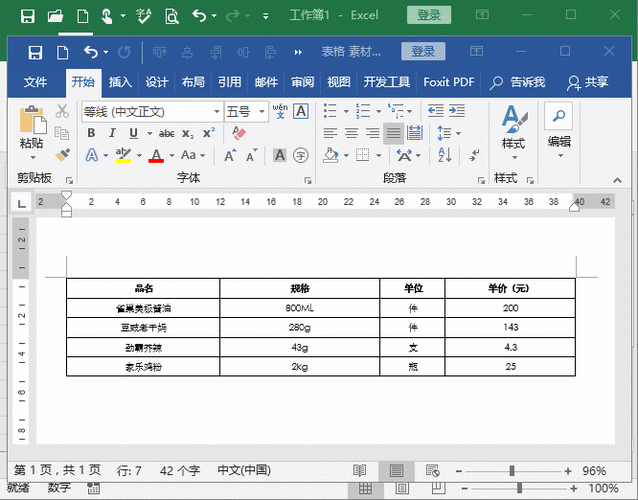Switch to Web Layout view in status bar
Screen dimensions: 638x500
click(x=433, y=471)
